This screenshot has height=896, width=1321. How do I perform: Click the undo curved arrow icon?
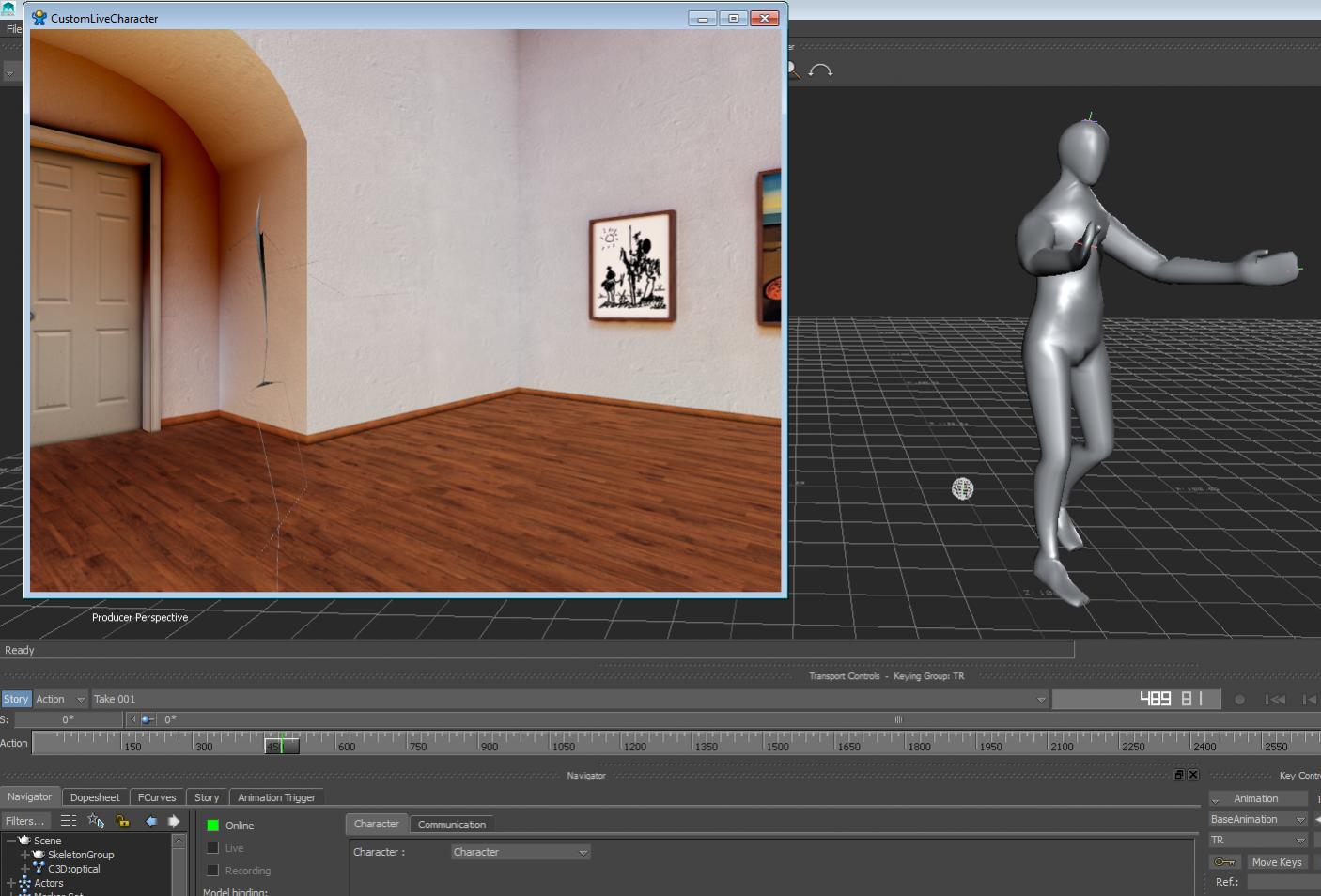tap(820, 70)
